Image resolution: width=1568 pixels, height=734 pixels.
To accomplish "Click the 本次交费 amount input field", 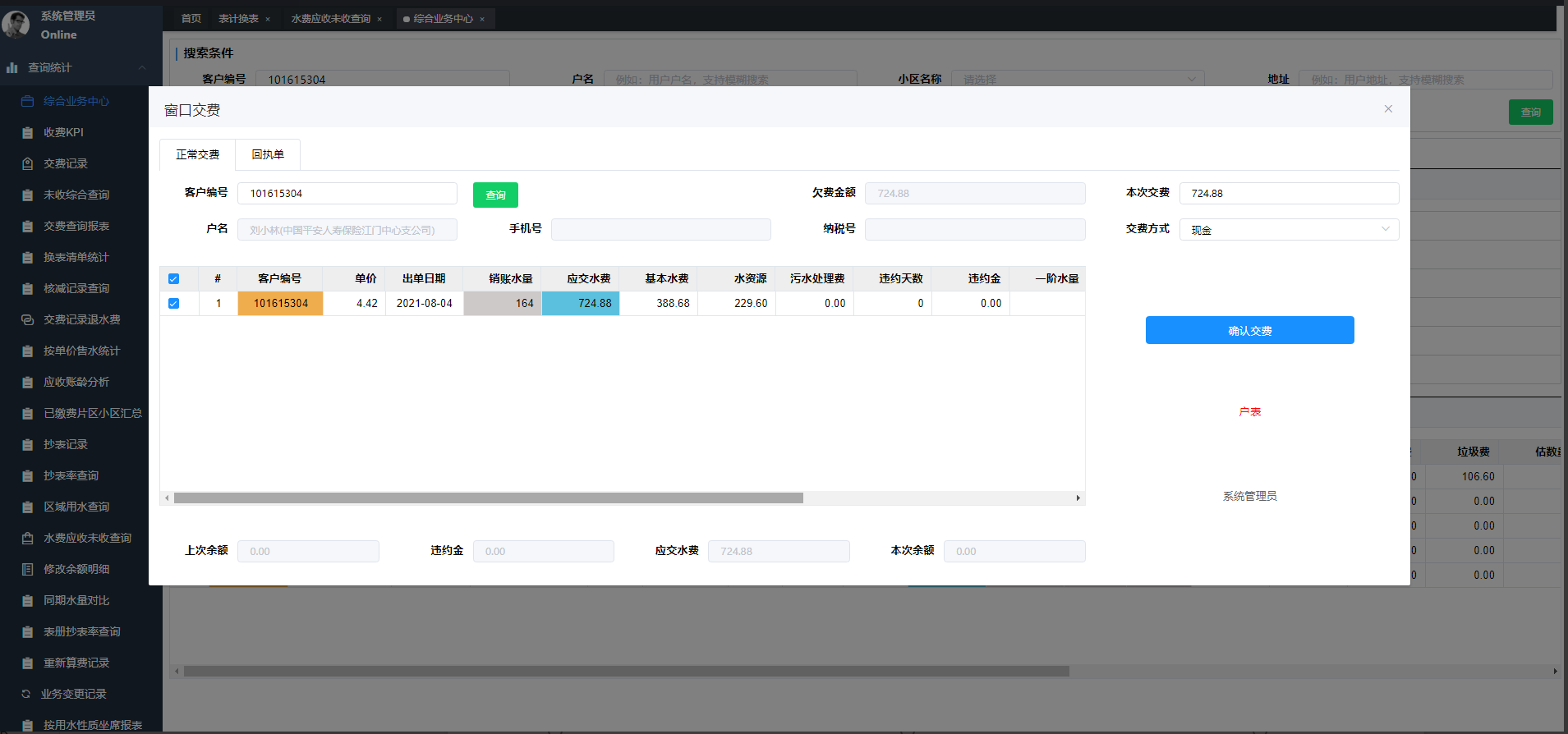I will coord(1288,194).
